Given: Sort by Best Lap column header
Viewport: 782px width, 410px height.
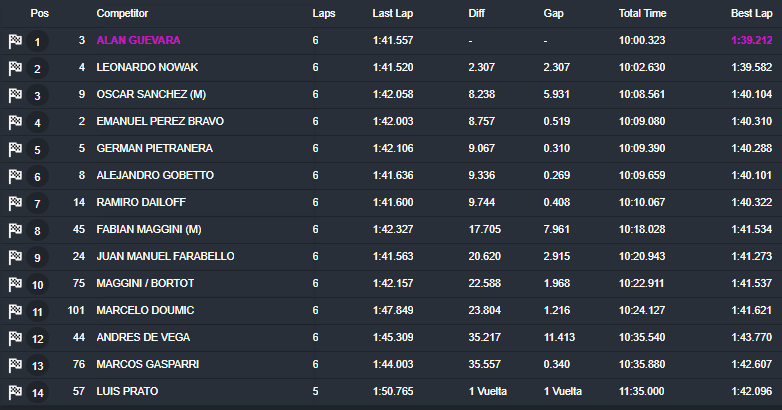Looking at the screenshot, I should (750, 14).
